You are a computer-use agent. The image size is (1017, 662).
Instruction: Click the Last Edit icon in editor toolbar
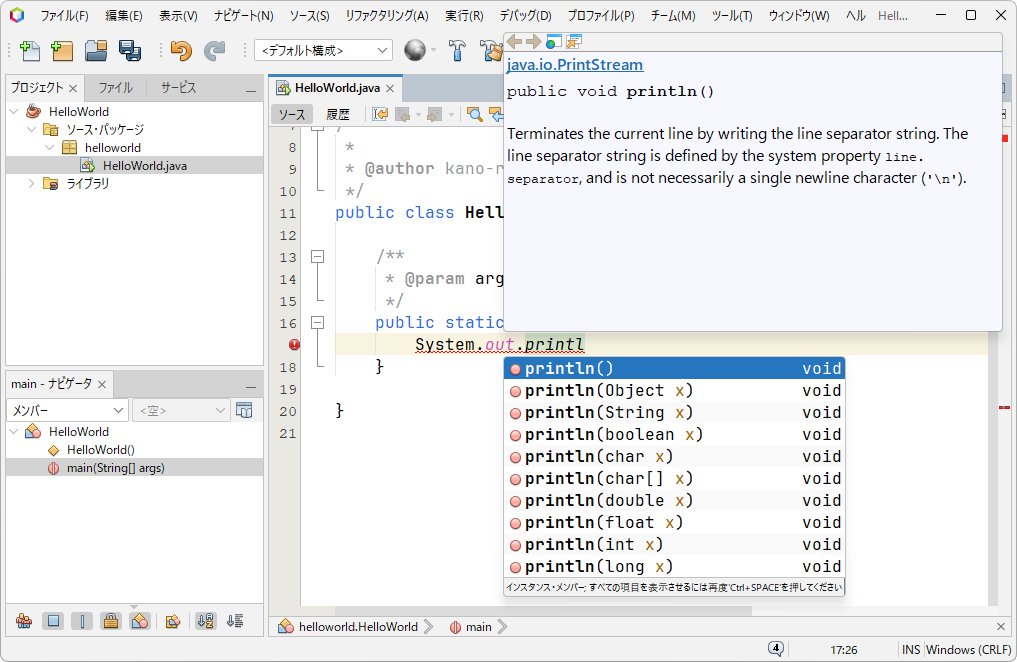pos(381,115)
